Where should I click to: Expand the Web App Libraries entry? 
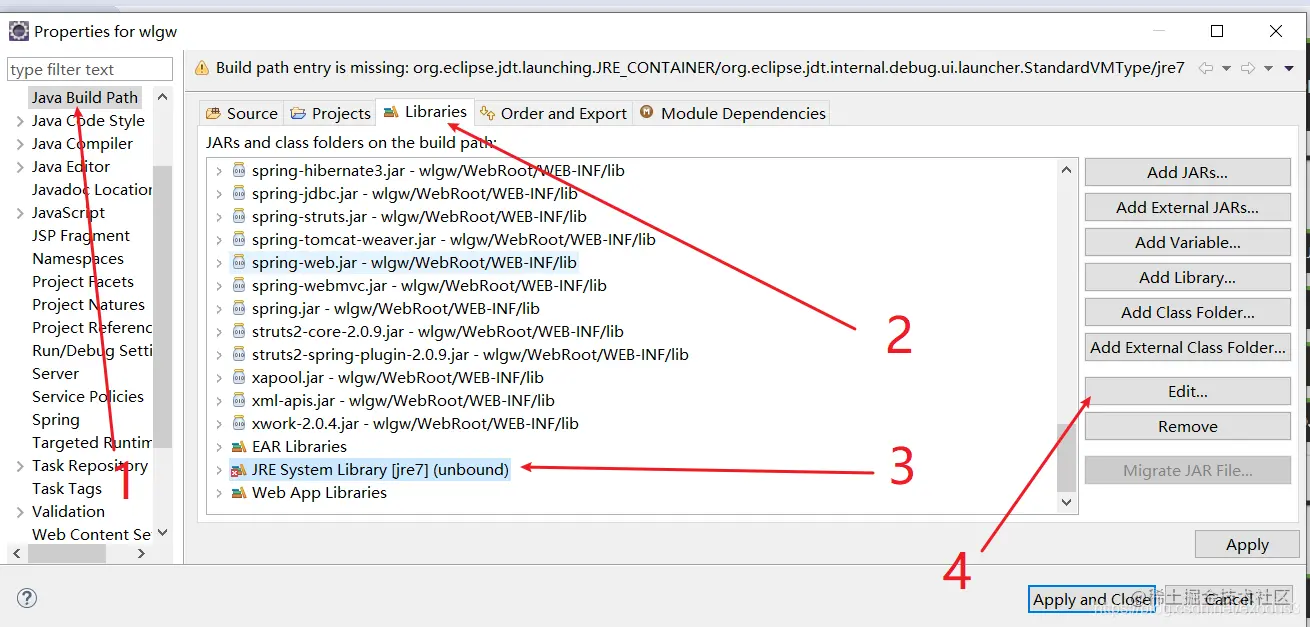(x=219, y=492)
